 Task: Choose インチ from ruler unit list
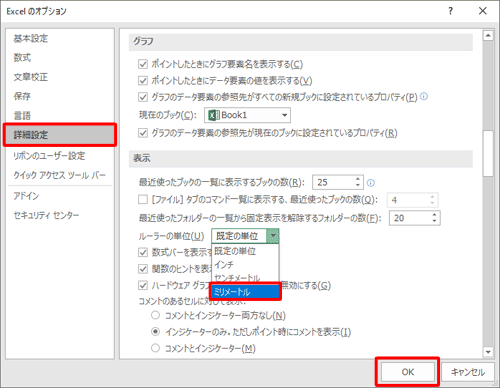coord(245,265)
